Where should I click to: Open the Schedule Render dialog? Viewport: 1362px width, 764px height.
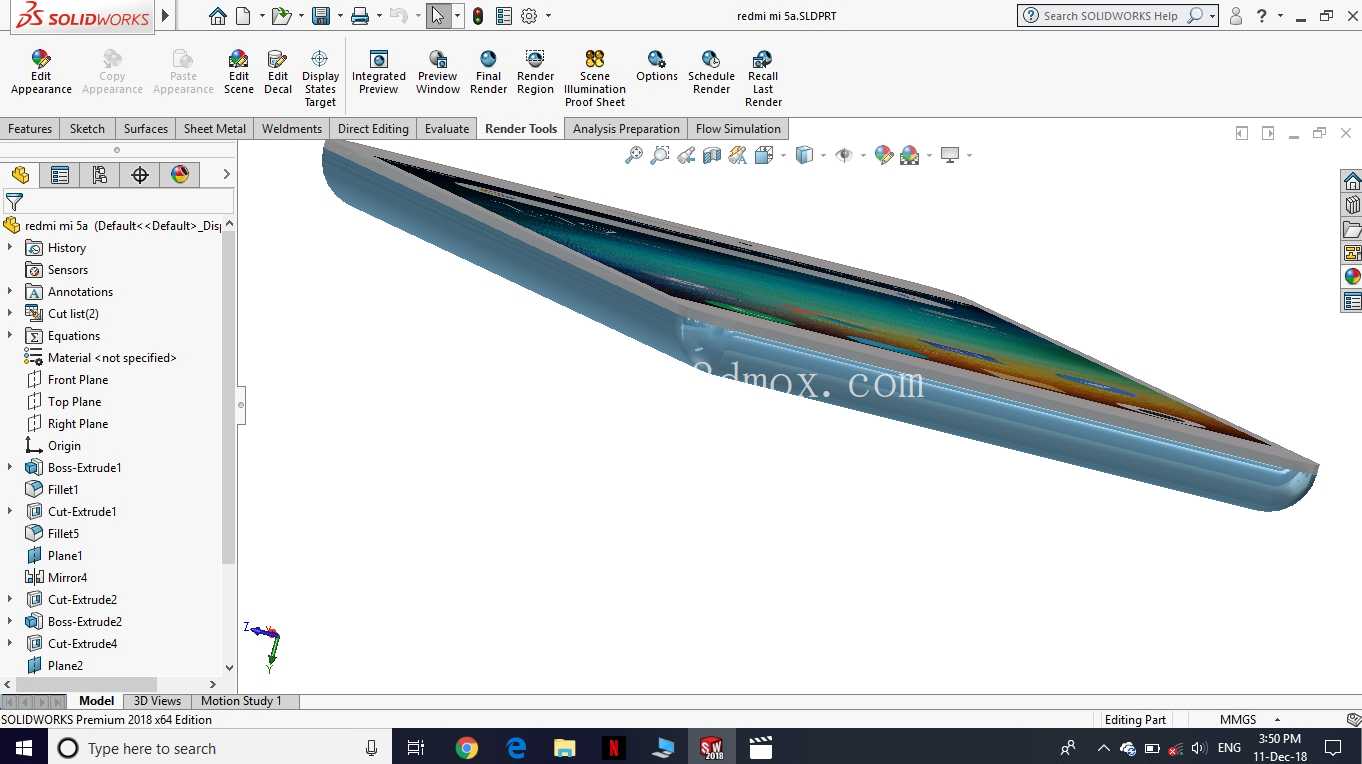pyautogui.click(x=711, y=73)
